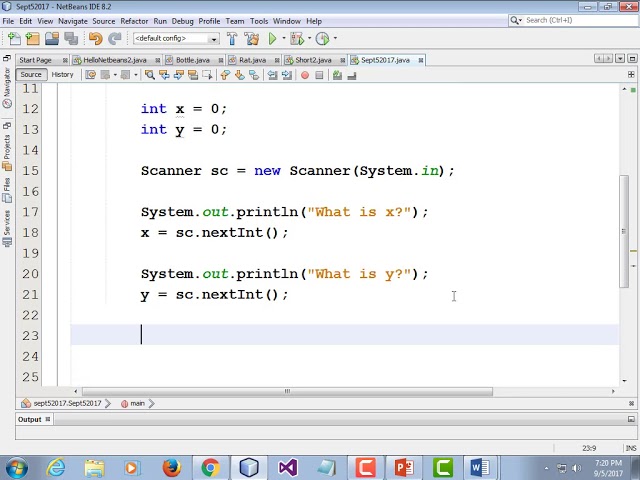This screenshot has width=640, height=480.
Task: Open the File menu
Action: pyautogui.click(x=8, y=21)
